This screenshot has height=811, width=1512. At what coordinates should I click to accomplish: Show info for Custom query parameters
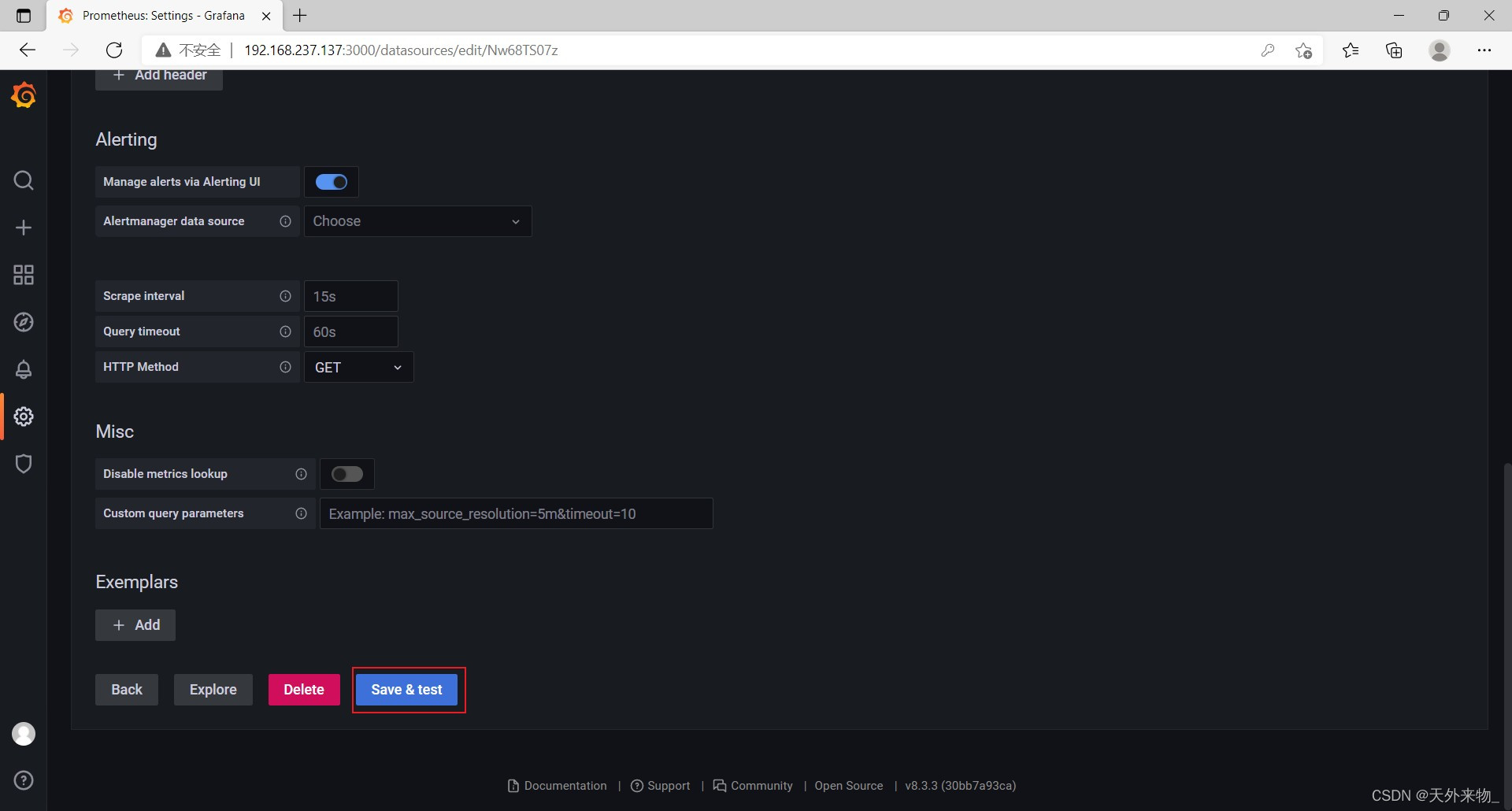pos(301,513)
